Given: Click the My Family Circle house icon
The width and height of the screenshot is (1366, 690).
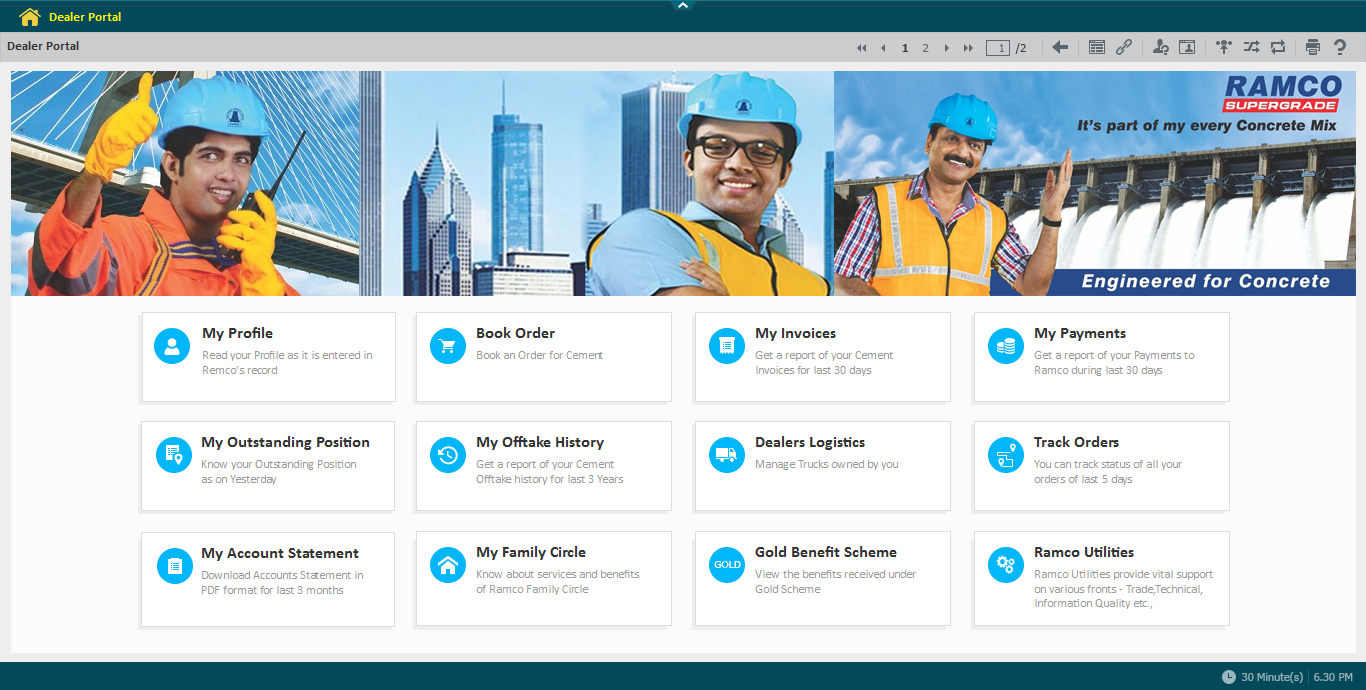Looking at the screenshot, I should pyautogui.click(x=448, y=565).
